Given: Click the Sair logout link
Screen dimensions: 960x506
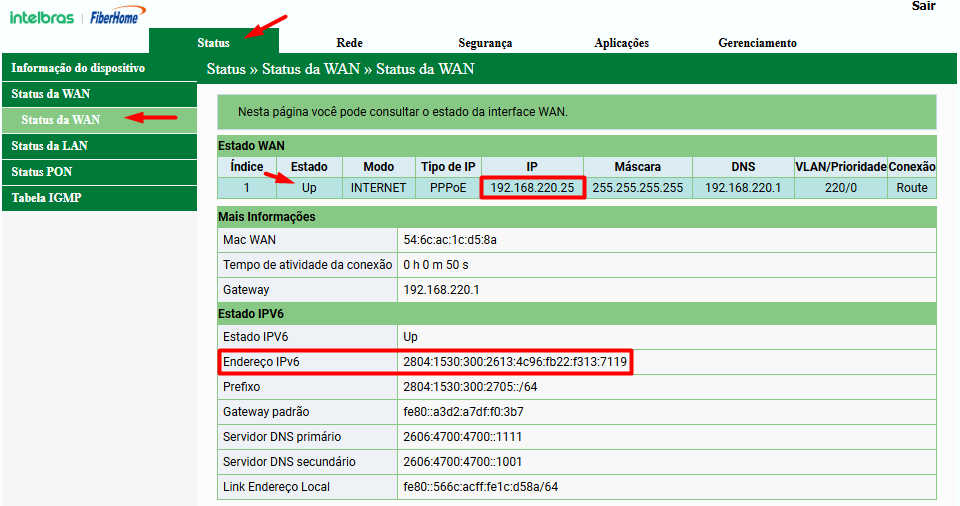Looking at the screenshot, I should [923, 6].
